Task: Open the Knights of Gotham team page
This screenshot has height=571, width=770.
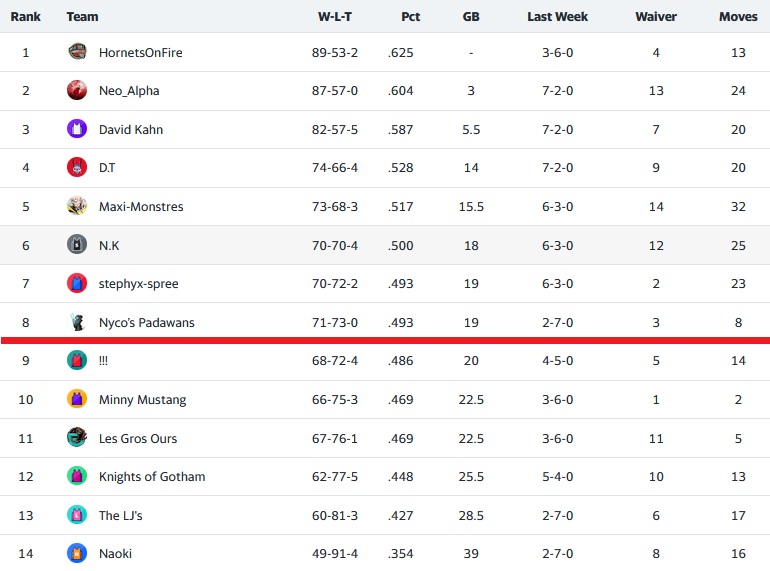Action: coord(152,477)
